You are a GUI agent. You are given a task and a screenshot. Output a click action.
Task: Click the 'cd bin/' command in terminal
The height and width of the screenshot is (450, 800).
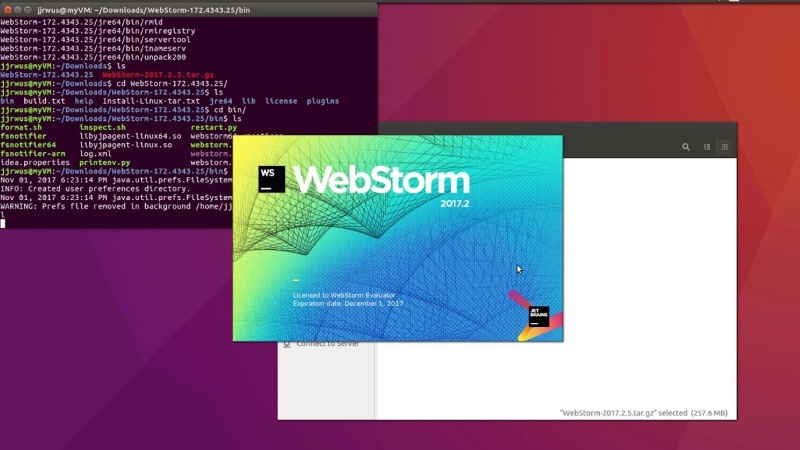point(230,110)
